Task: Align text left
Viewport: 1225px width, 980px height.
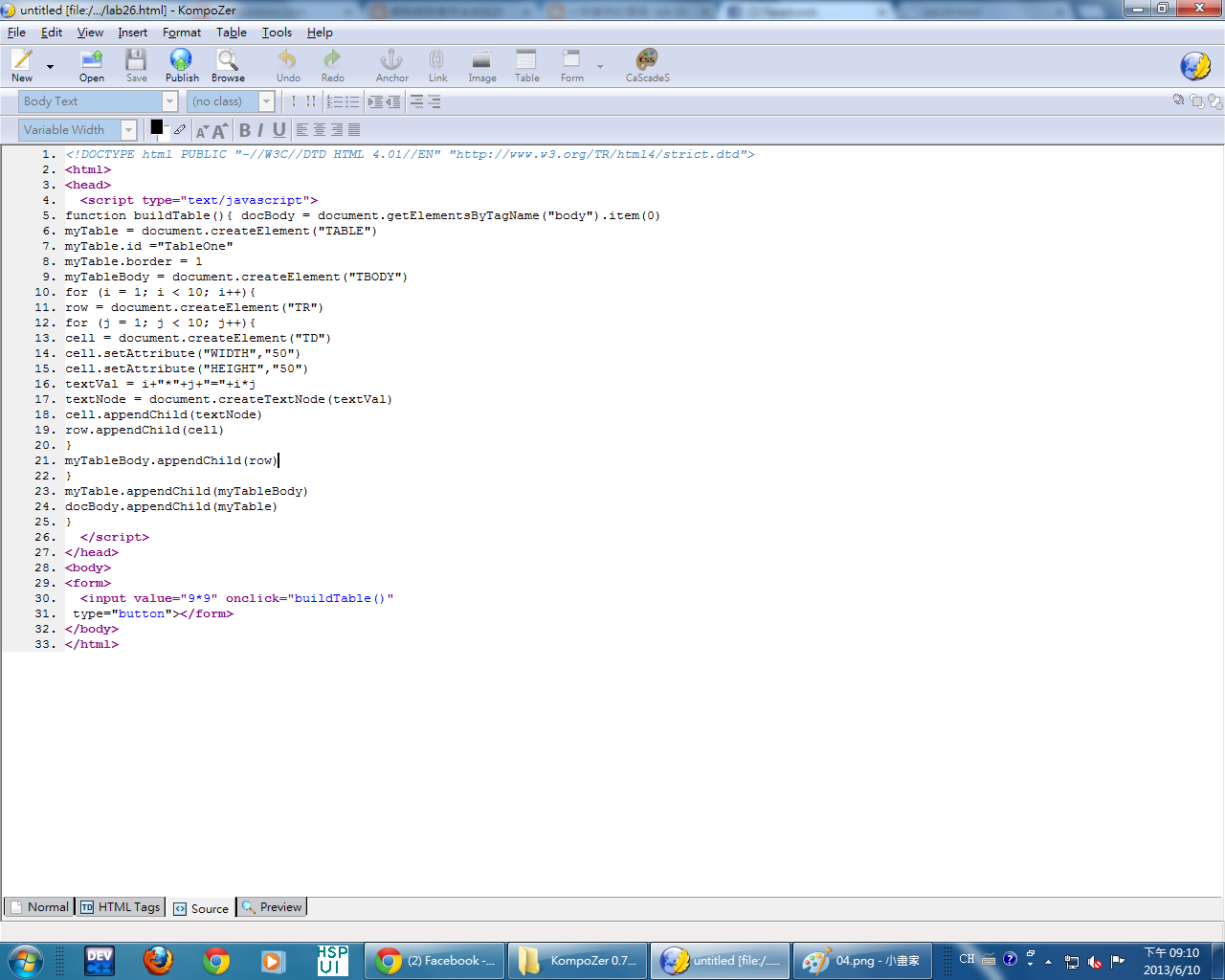Action: coord(302,130)
